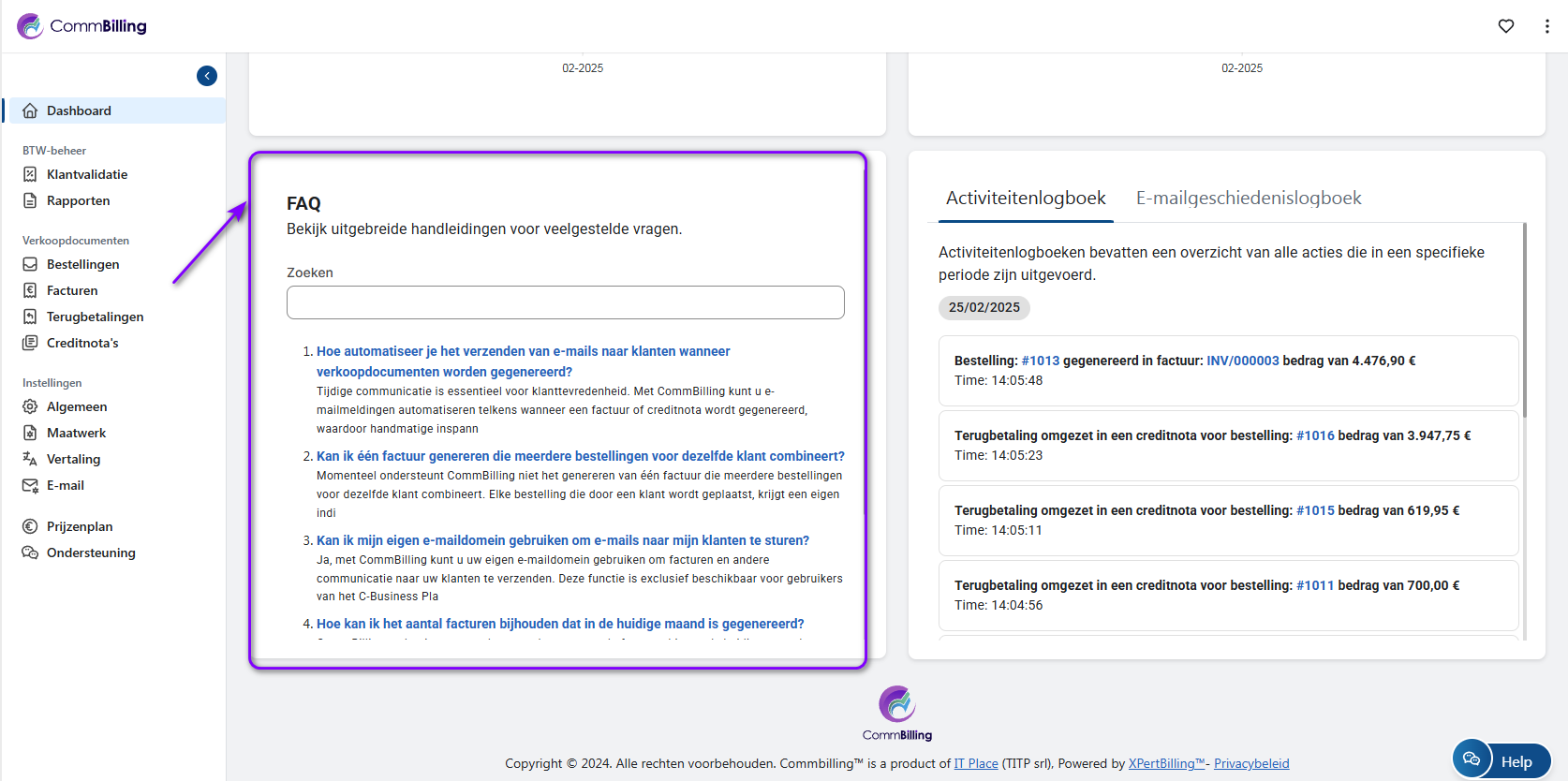Open the Vertaling translation icon
Image resolution: width=1568 pixels, height=781 pixels.
pyautogui.click(x=30, y=459)
